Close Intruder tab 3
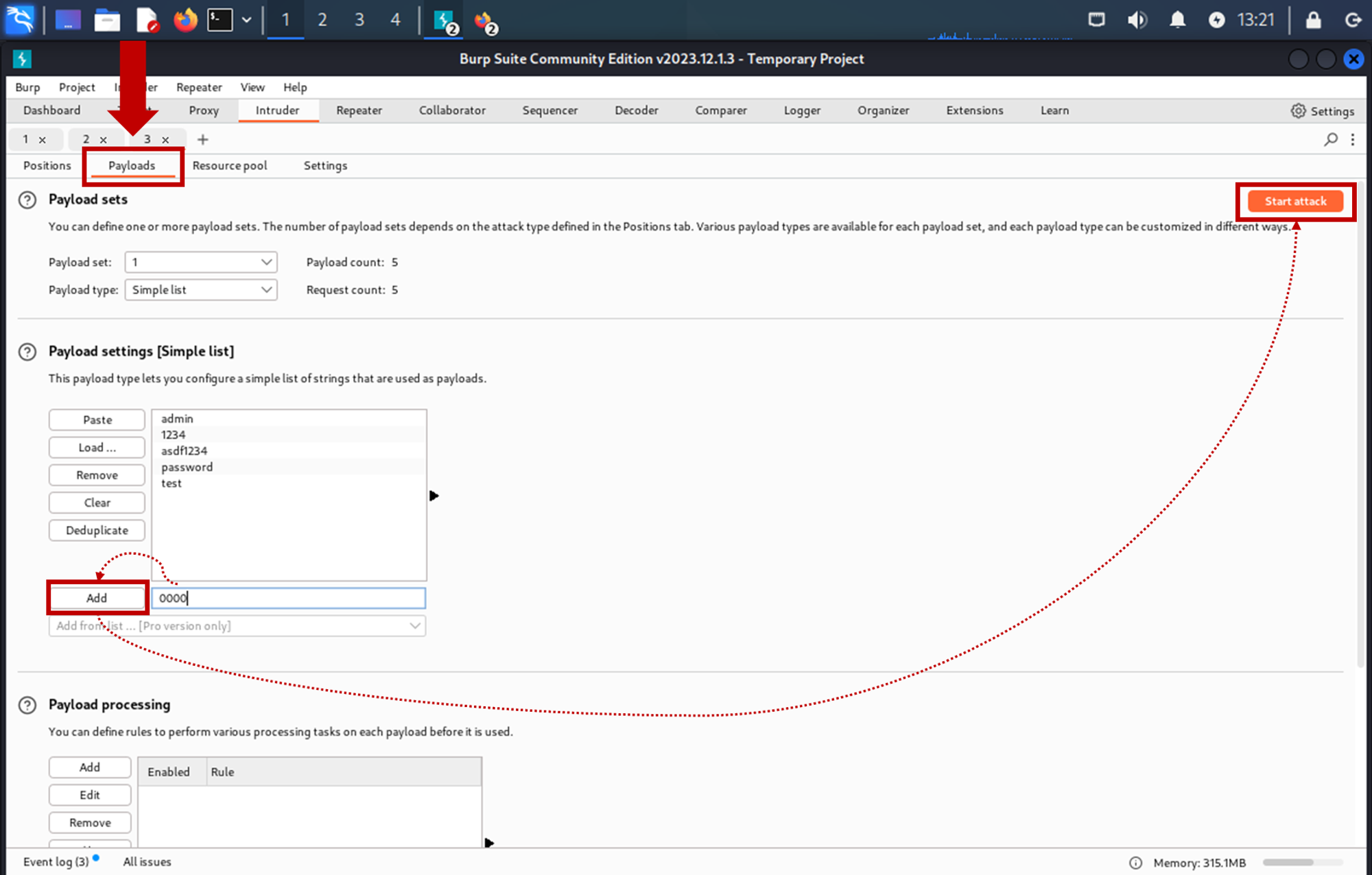This screenshot has height=875, width=1372. click(x=165, y=140)
